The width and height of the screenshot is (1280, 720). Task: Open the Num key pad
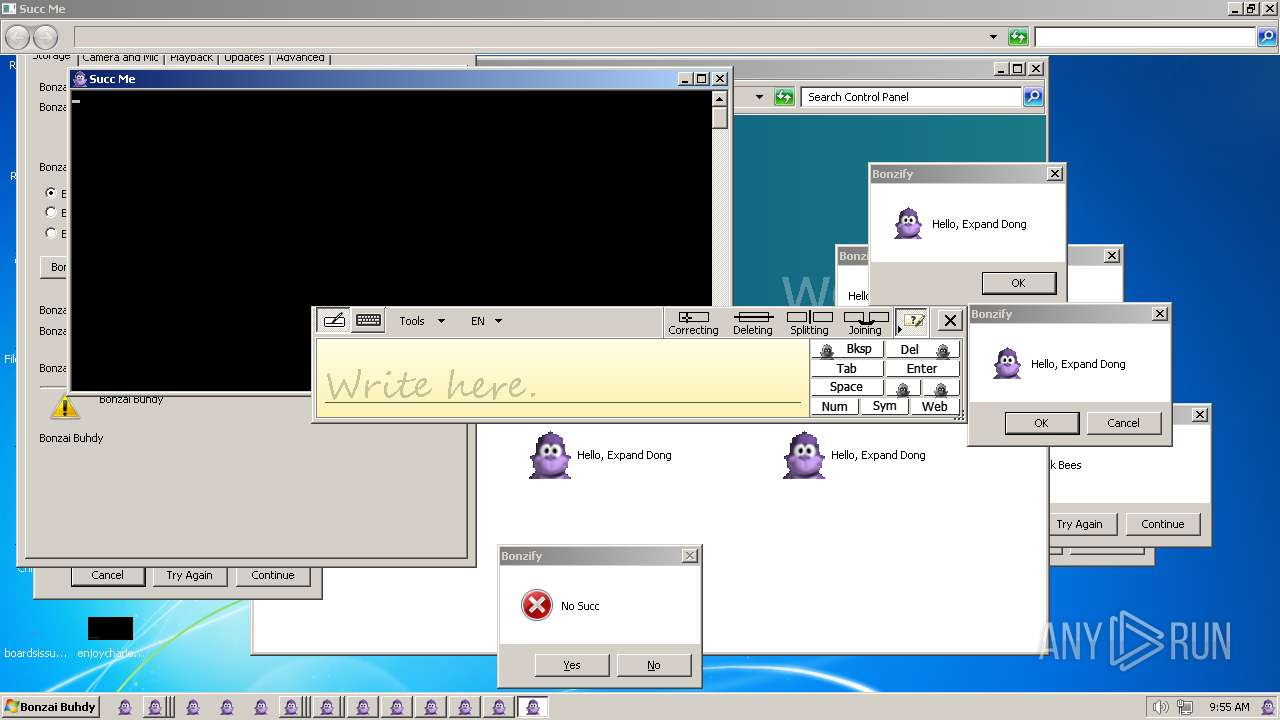click(835, 407)
